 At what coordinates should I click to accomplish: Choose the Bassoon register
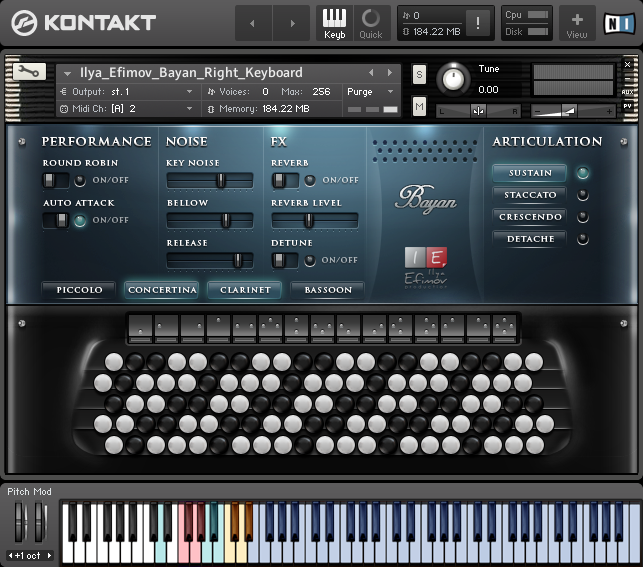click(328, 290)
